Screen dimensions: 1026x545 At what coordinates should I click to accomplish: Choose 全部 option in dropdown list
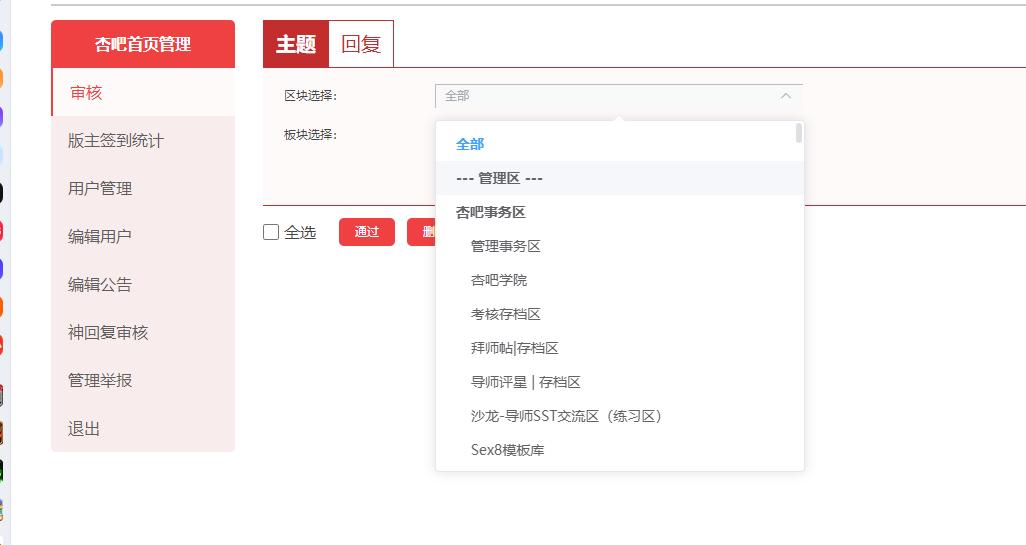(470, 144)
